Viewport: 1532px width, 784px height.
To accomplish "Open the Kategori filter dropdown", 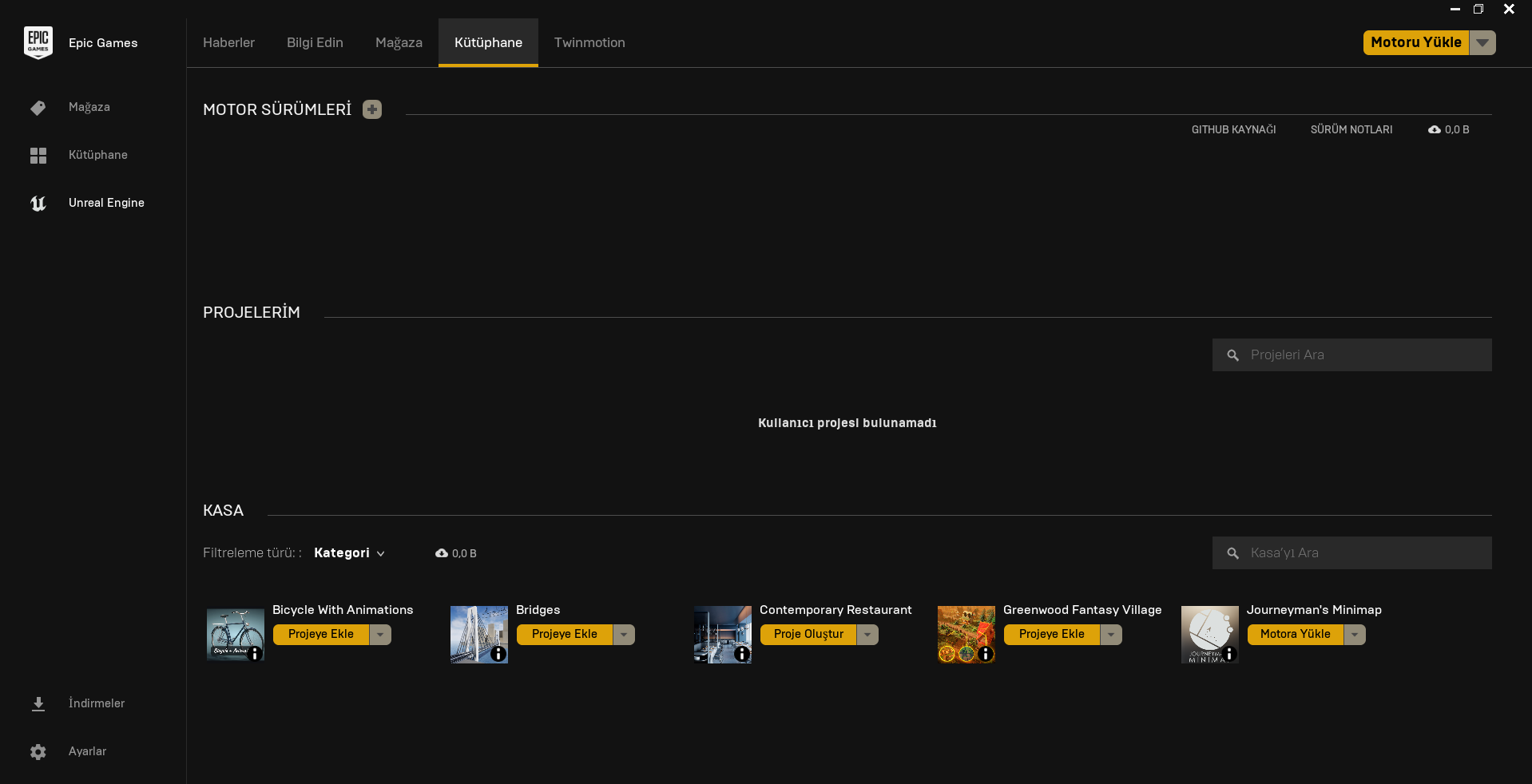I will [350, 553].
